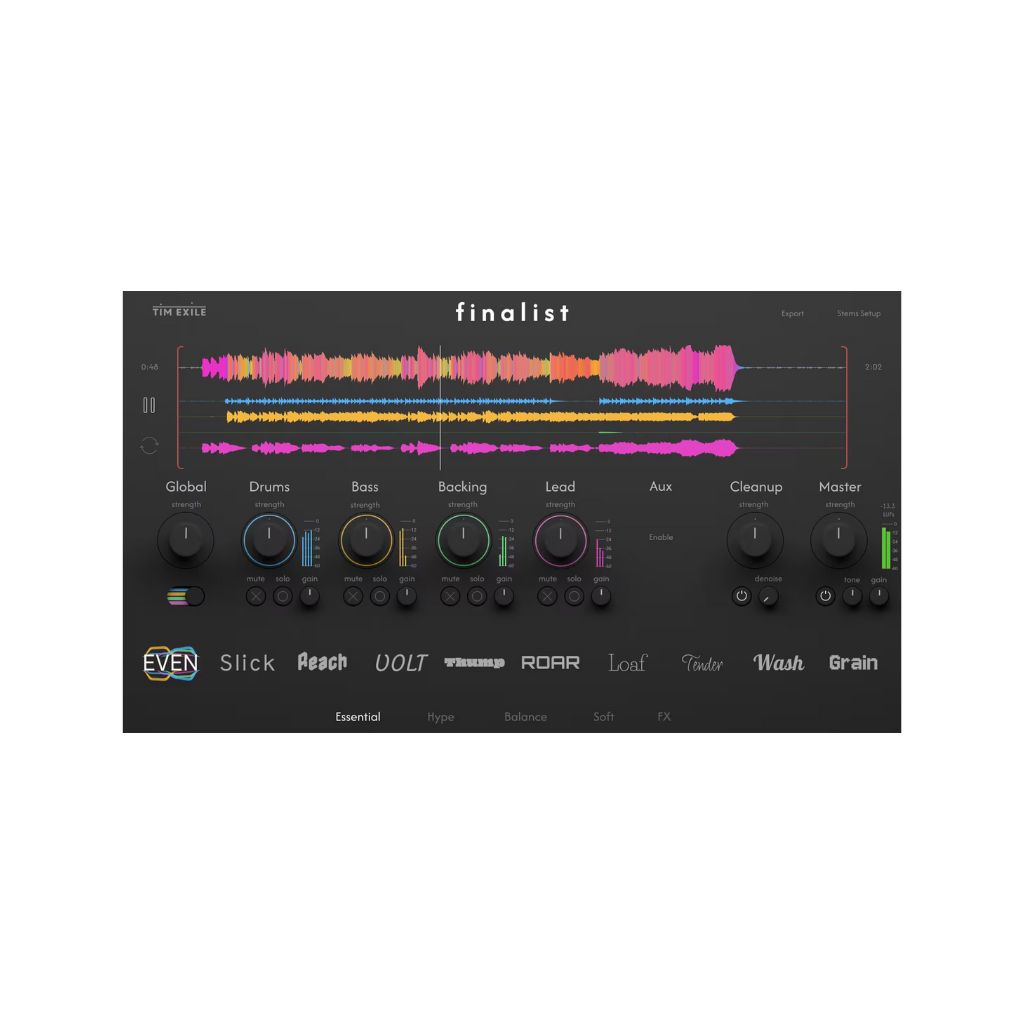The image size is (1024, 1024).
Task: Toggle the Master power button
Action: [825, 596]
